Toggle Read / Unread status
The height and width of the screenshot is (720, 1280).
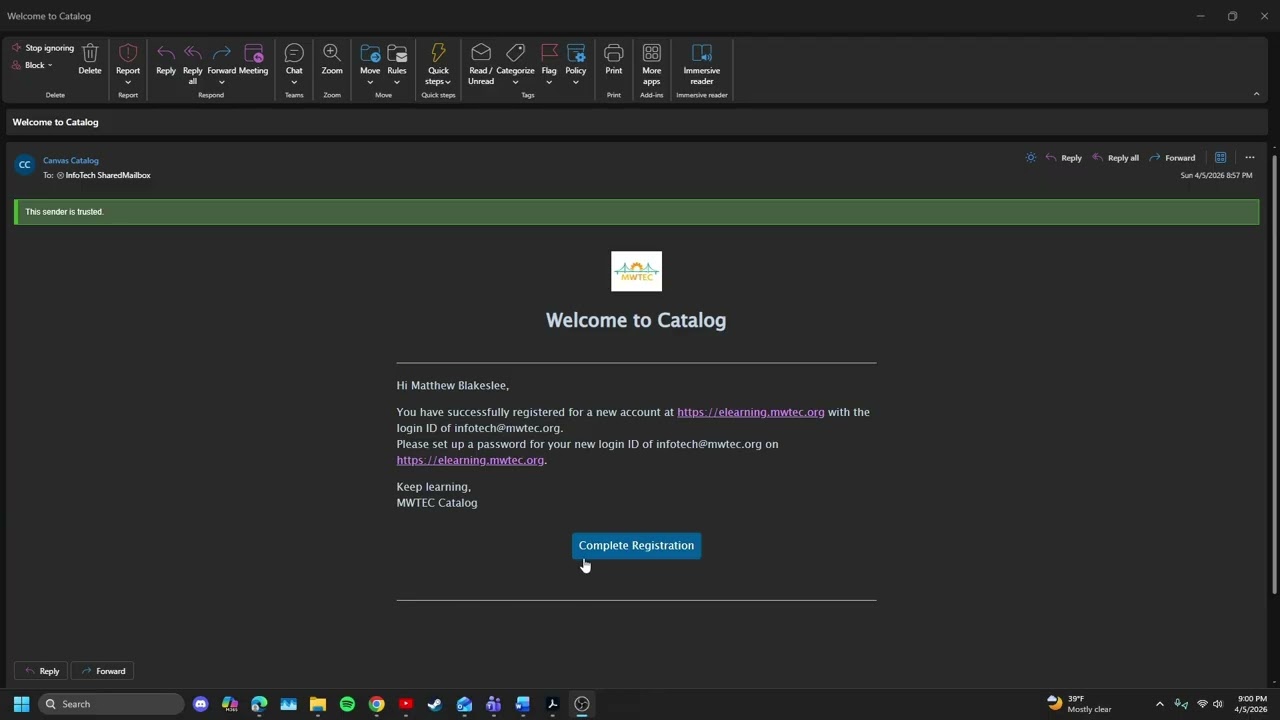(x=481, y=64)
